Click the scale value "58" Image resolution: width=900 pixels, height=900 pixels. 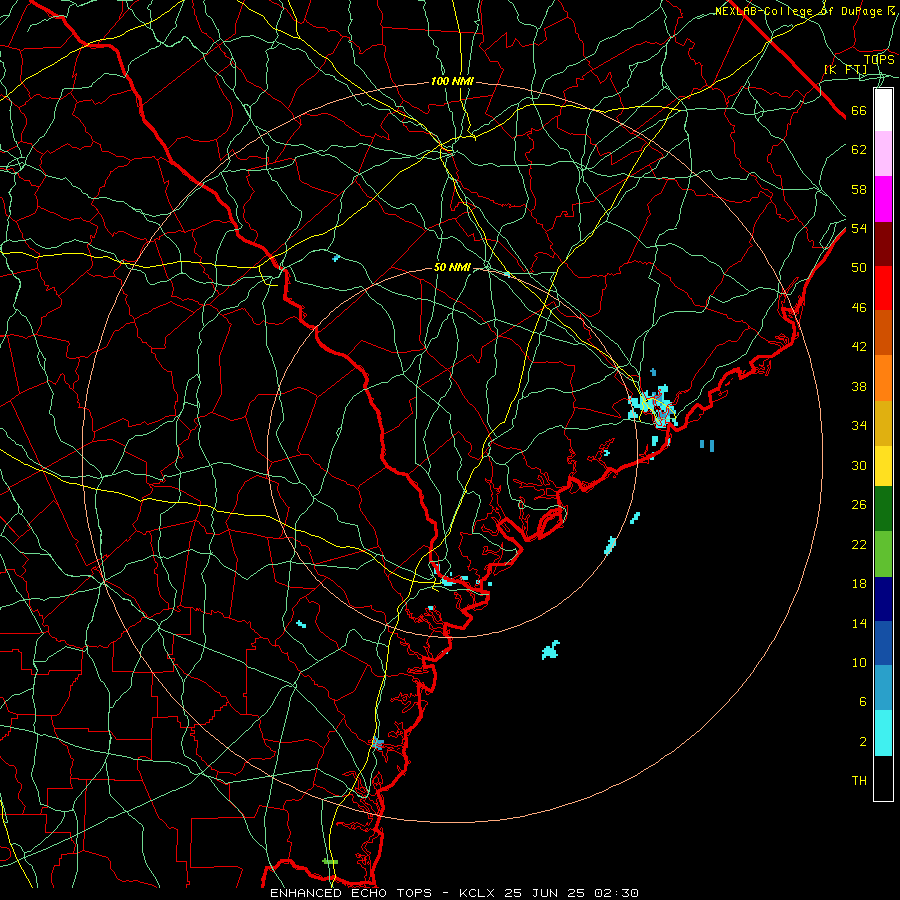[x=859, y=189]
